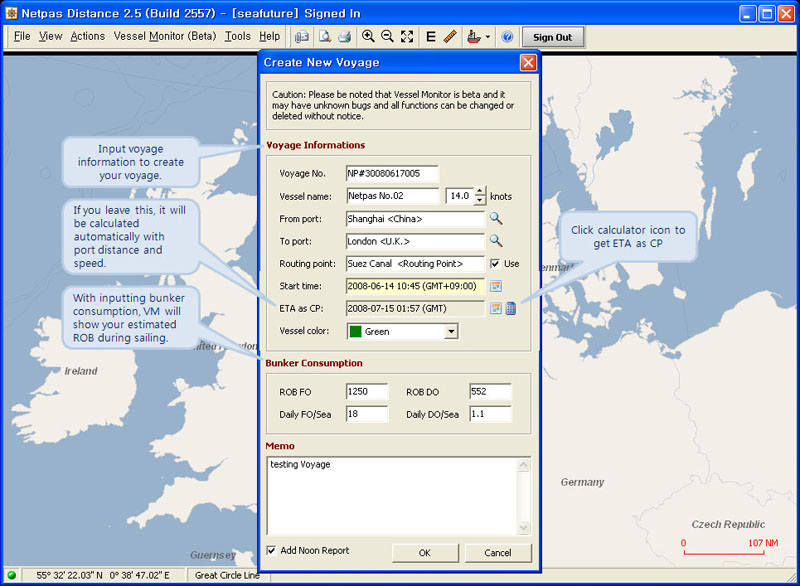Decrease vessel speed with the down arrow

(x=480, y=200)
